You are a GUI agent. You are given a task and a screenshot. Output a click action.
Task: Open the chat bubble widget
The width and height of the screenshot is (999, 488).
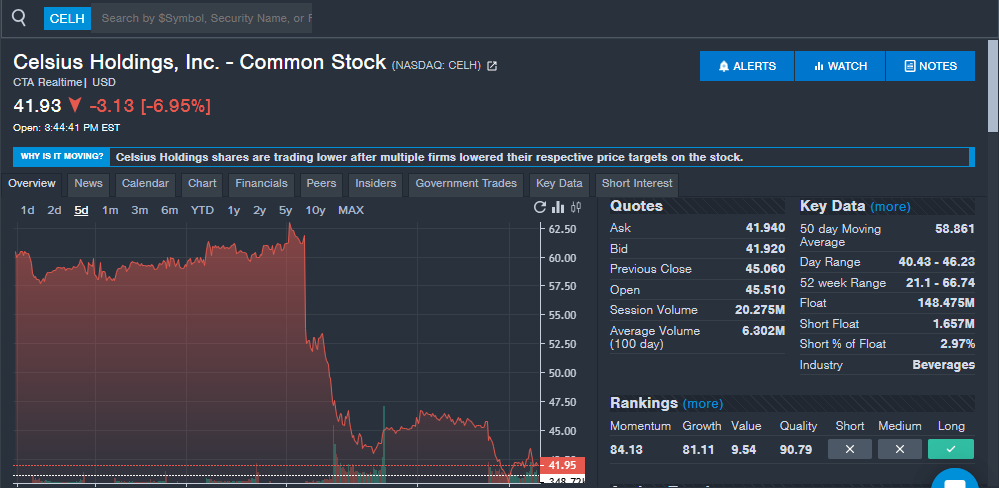[x=953, y=480]
